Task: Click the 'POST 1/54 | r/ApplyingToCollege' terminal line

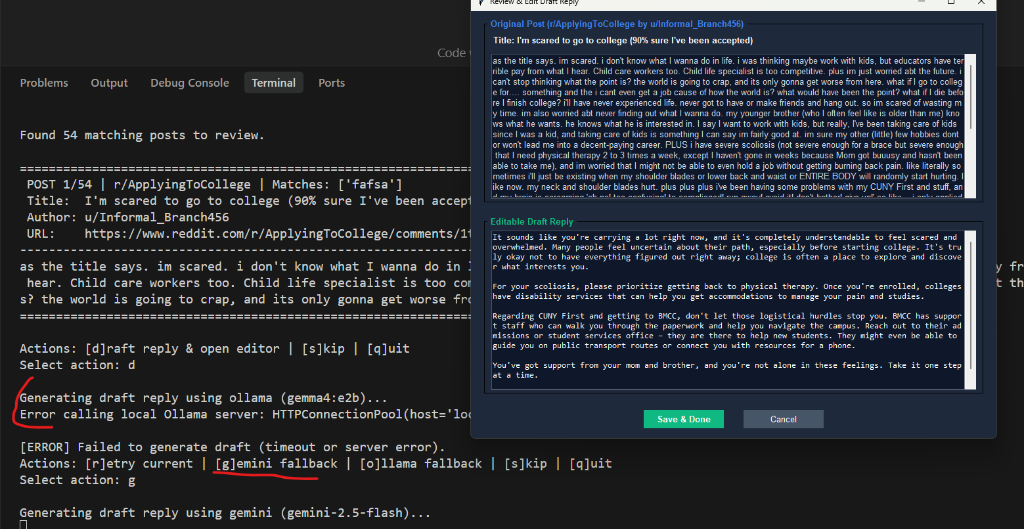Action: click(214, 185)
